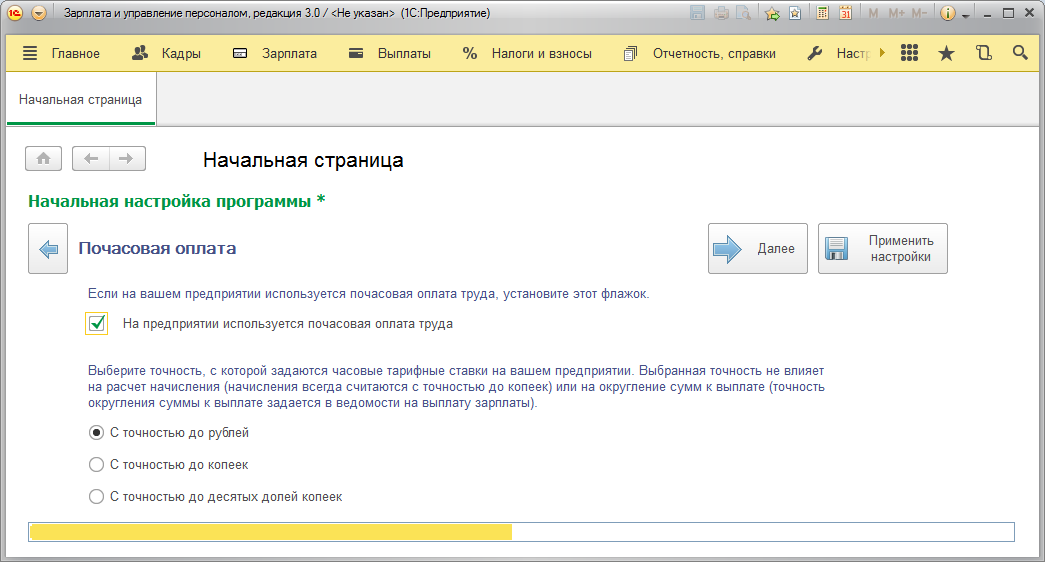Screen dimensions: 1045x562
Task: Click the Print preview icon in title bar
Action: tap(743, 13)
